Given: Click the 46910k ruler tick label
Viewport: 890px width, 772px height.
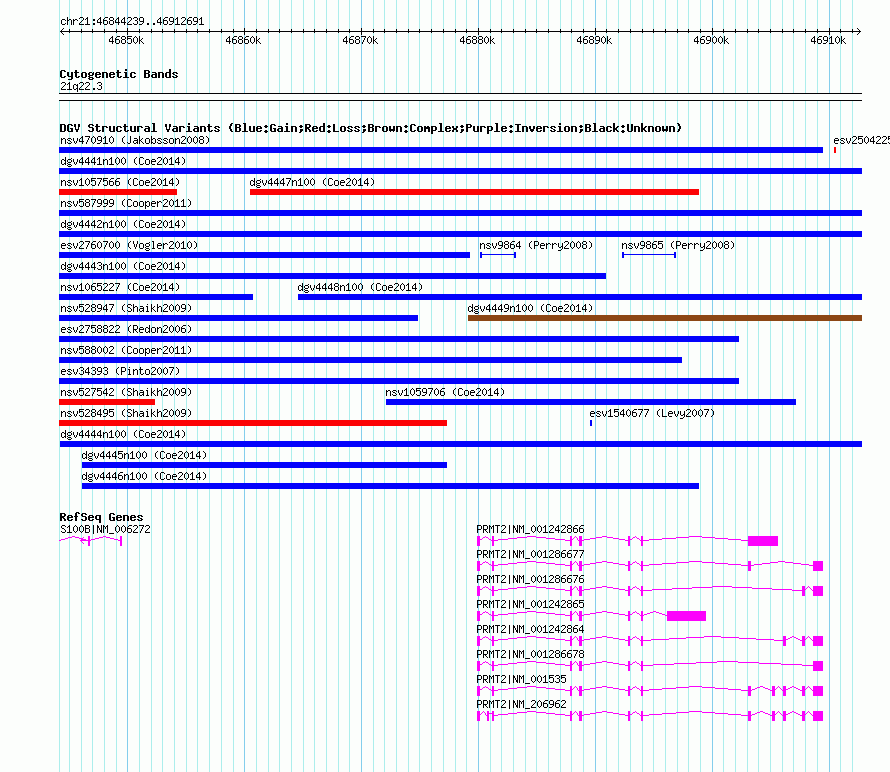Looking at the screenshot, I should 828,40.
